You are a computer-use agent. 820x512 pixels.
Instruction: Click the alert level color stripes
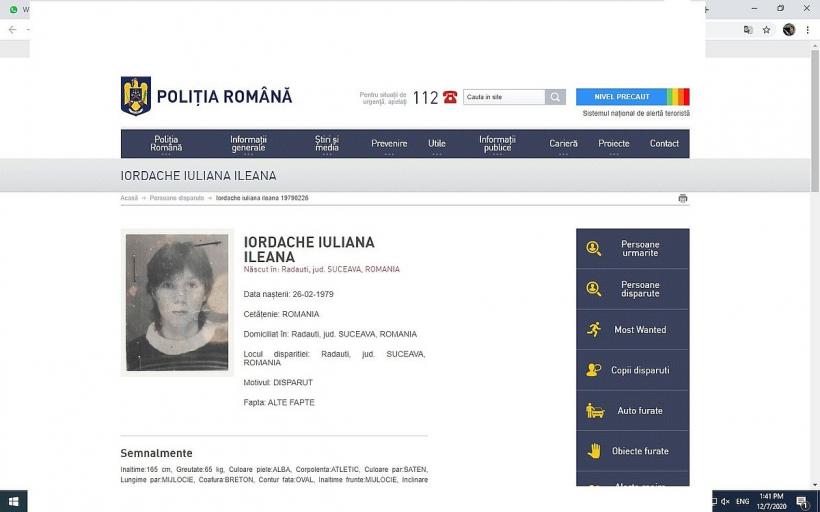pyautogui.click(x=678, y=97)
